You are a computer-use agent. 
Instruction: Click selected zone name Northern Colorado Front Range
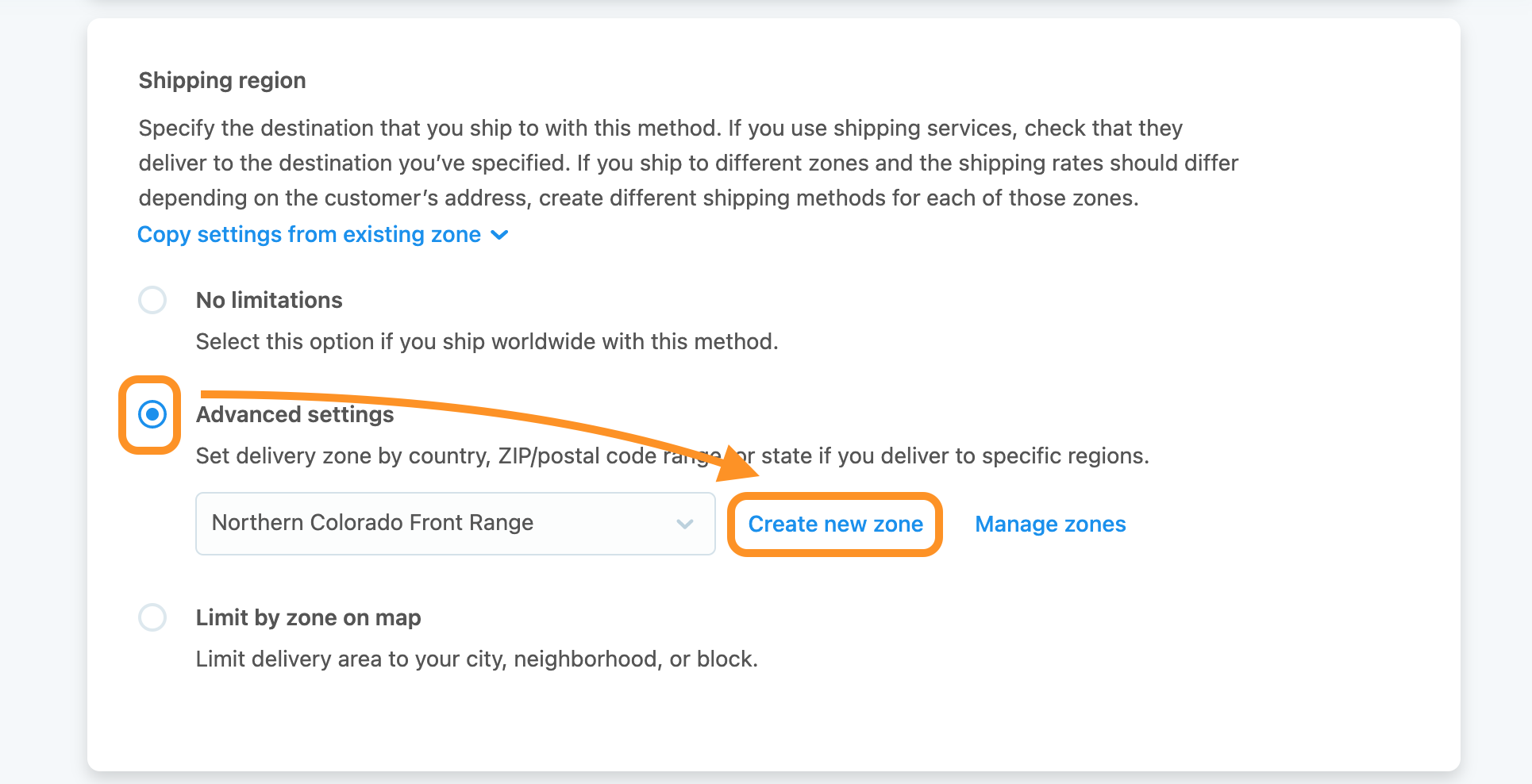point(372,522)
